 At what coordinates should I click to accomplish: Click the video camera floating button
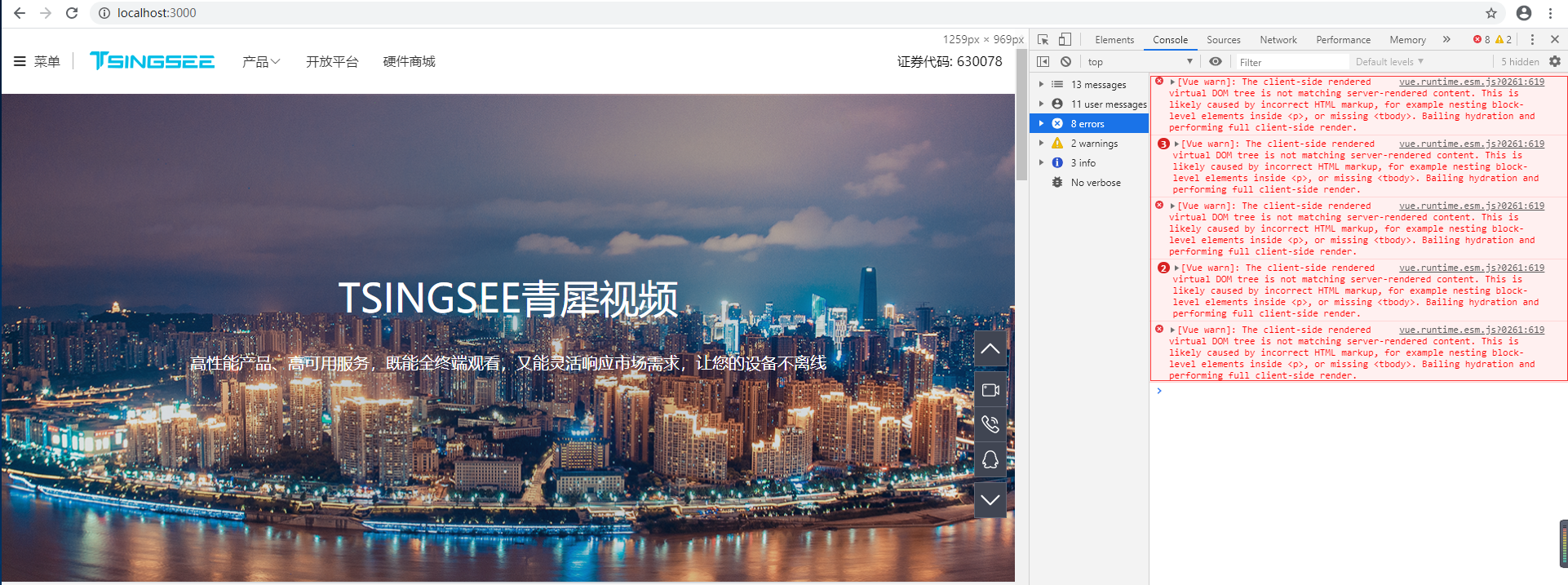990,390
